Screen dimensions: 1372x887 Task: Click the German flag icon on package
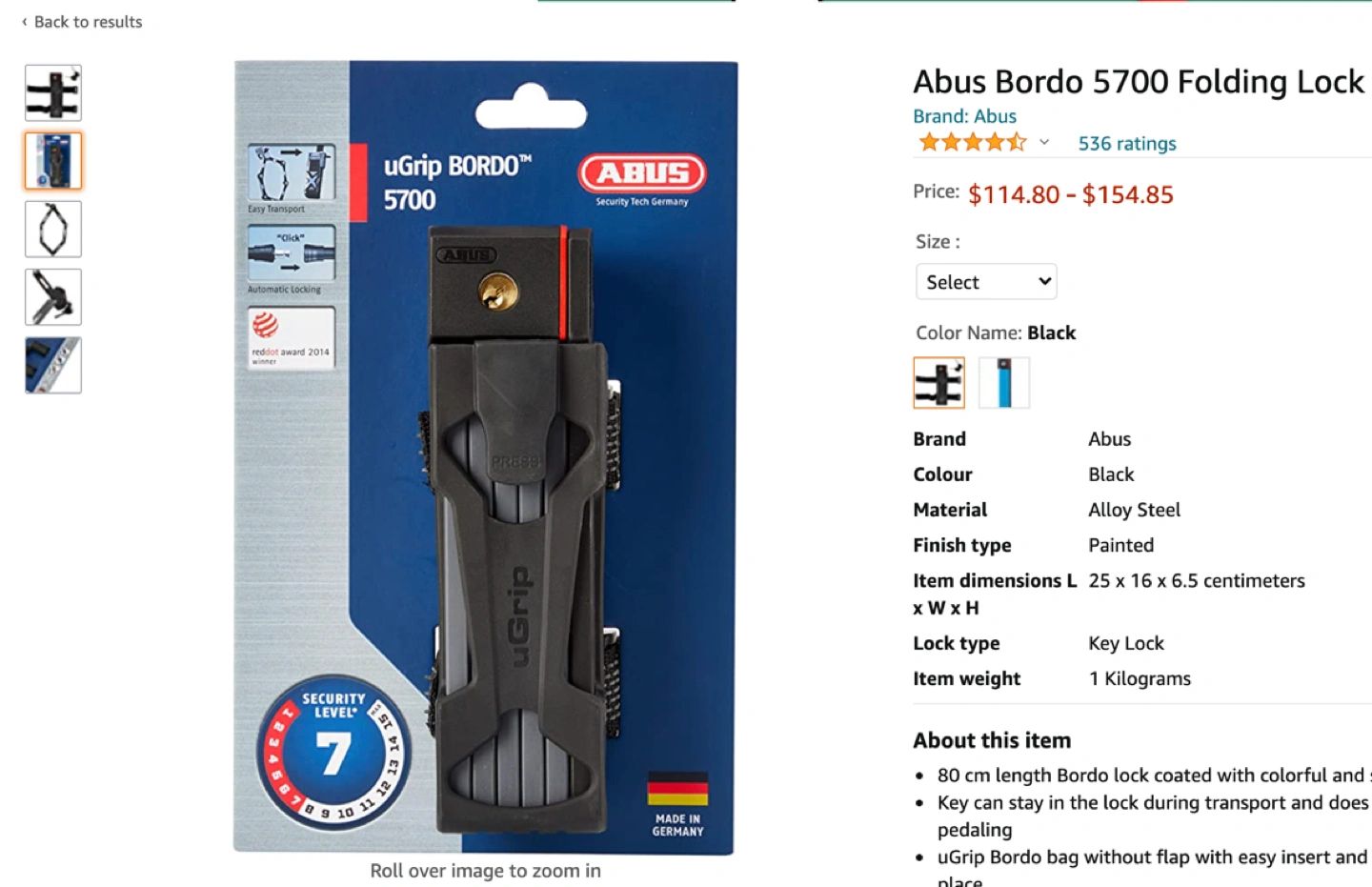pos(677,789)
